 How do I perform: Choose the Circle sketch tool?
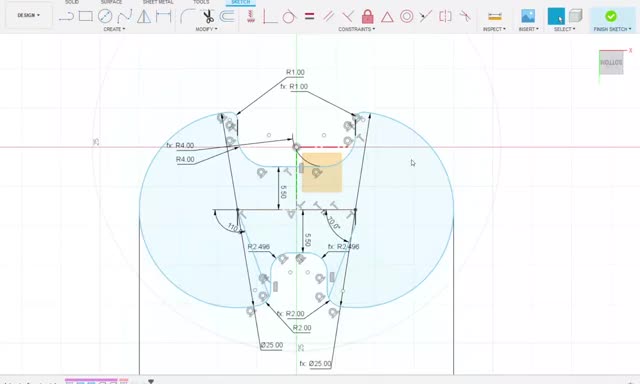105,16
